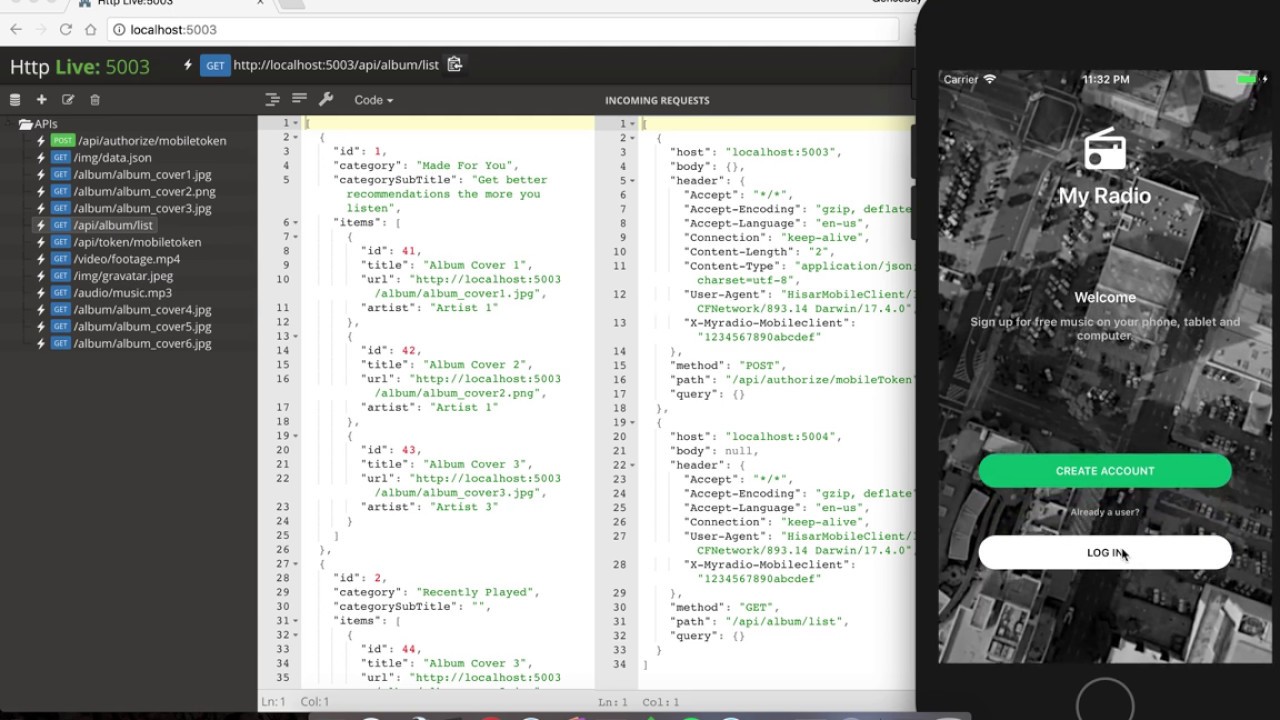
Task: Select /album/album_cover6.jpg endpoint
Action: 142,344
